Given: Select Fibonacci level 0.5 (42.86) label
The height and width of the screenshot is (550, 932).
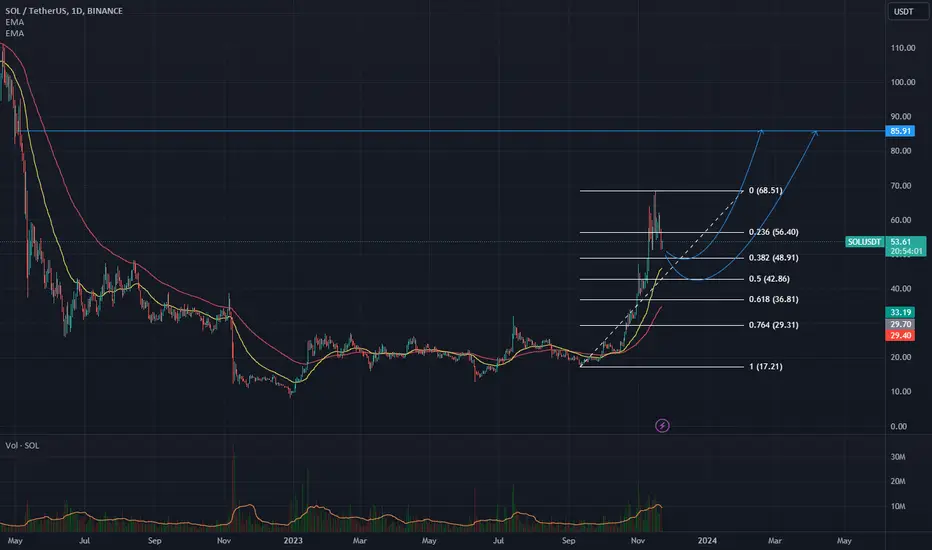Looking at the screenshot, I should [769, 278].
